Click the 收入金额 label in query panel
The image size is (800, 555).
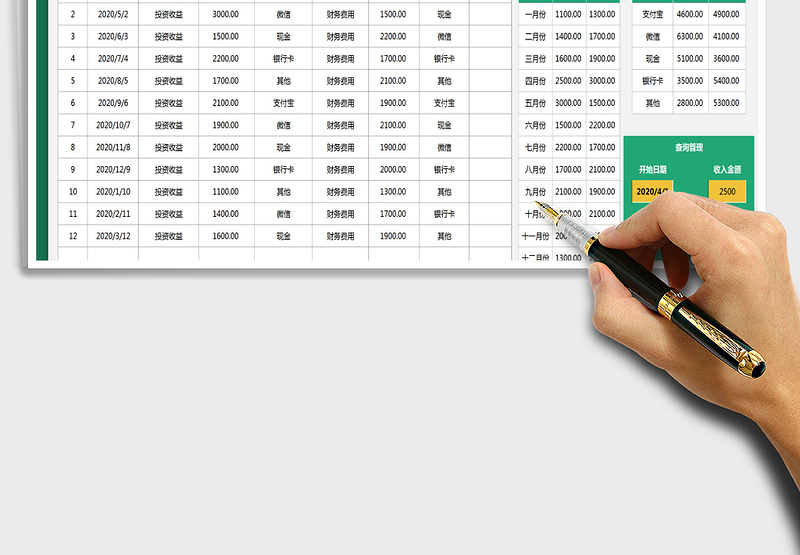point(727,170)
